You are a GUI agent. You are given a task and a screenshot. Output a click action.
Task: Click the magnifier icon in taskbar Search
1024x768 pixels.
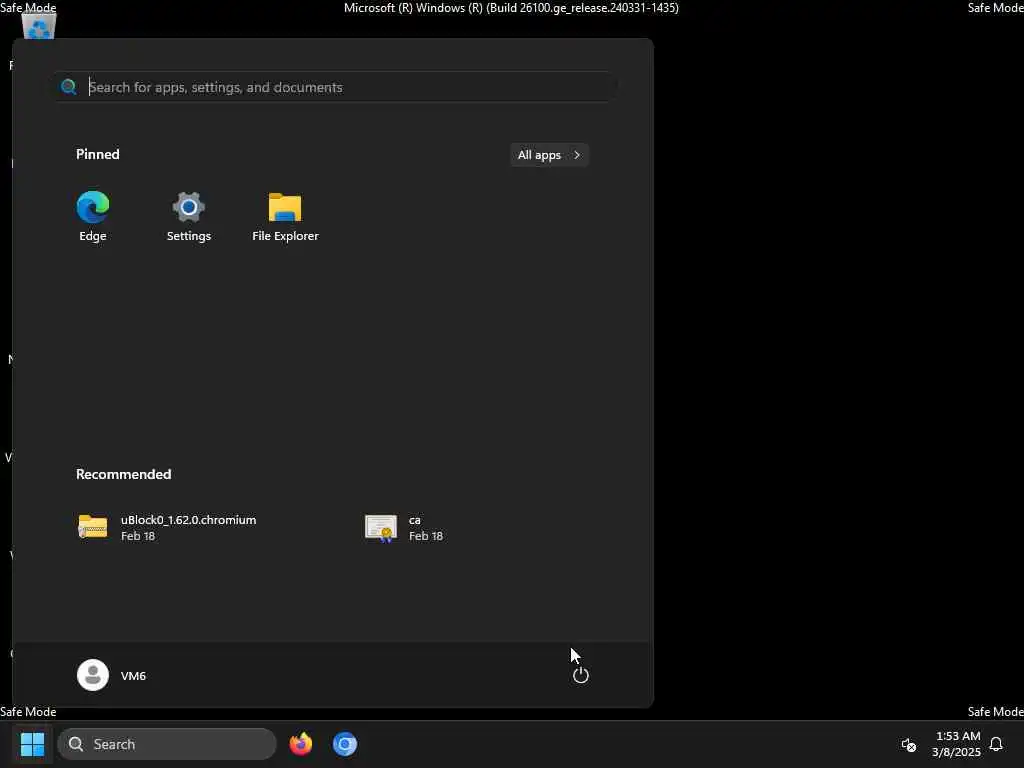point(76,744)
